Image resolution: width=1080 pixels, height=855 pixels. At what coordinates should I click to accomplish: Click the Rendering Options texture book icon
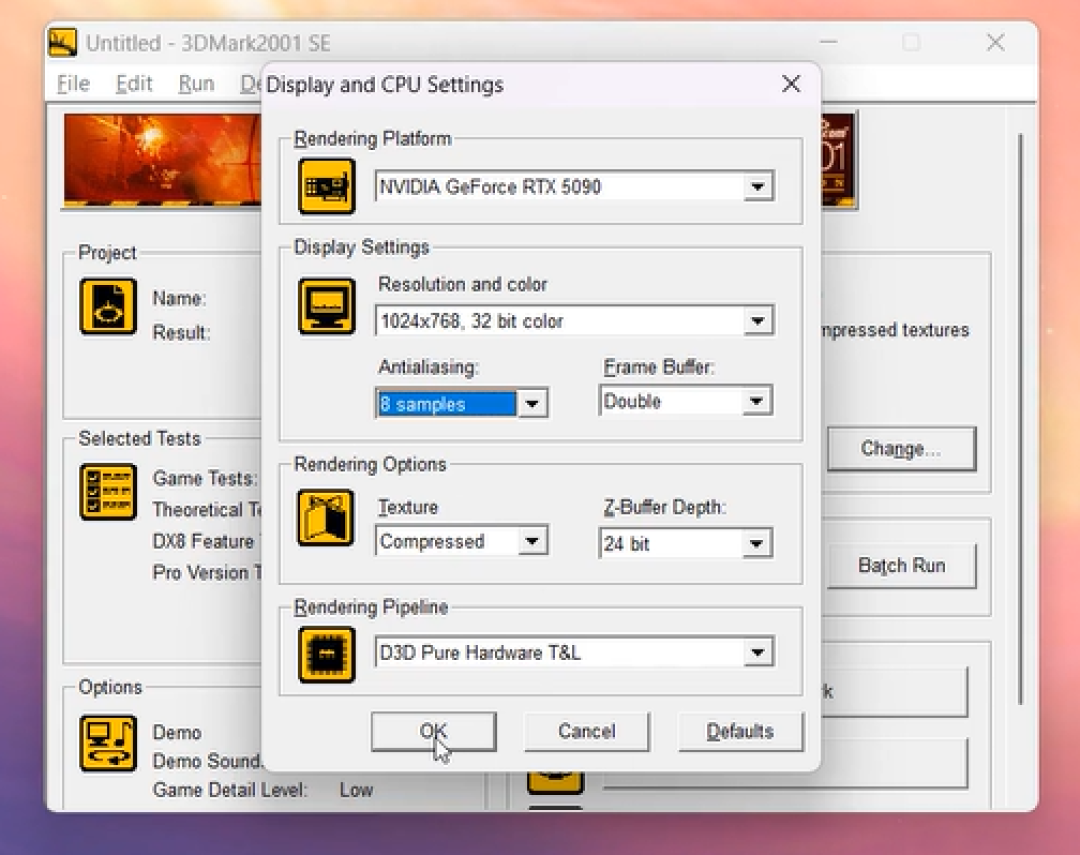(x=326, y=517)
